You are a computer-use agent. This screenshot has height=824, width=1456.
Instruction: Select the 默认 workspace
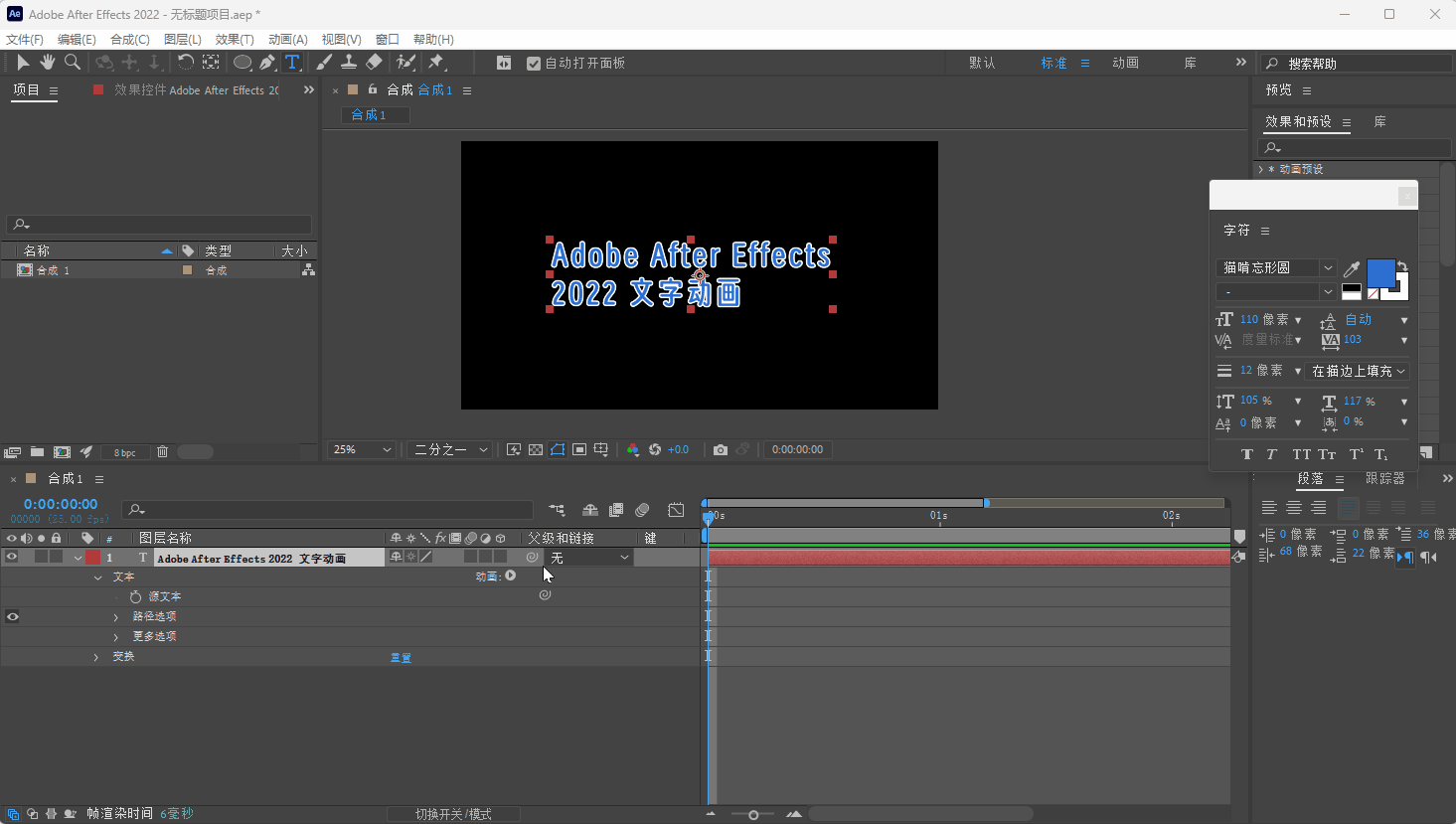pyautogui.click(x=982, y=63)
